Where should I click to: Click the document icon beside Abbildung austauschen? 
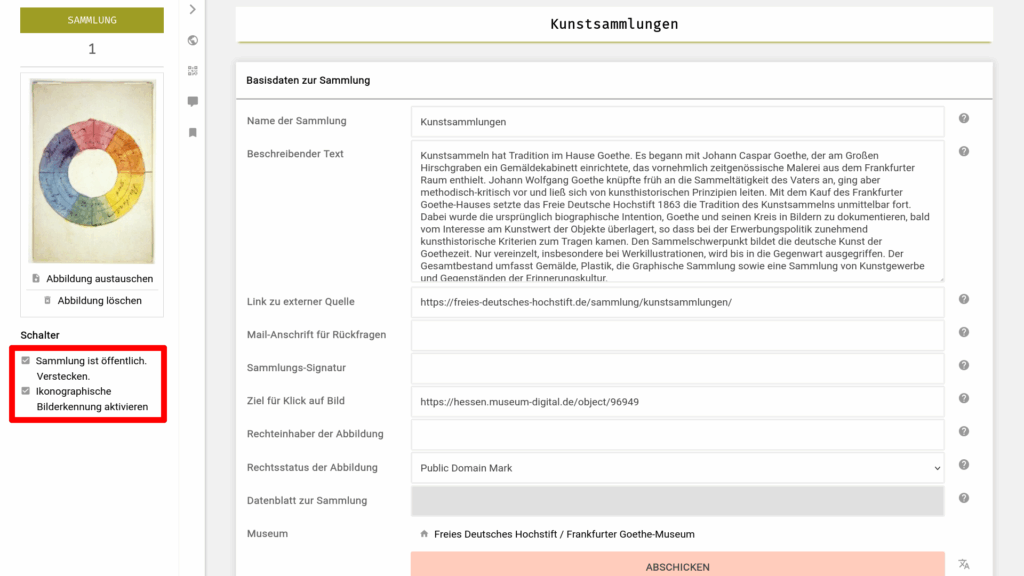[36, 278]
